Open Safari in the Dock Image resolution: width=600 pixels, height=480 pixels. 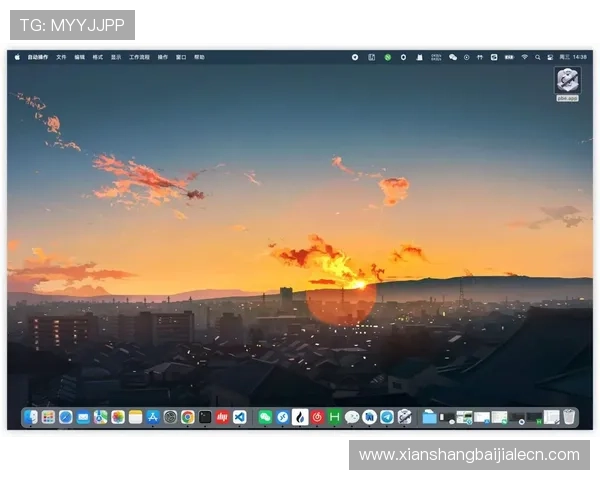pos(66,417)
